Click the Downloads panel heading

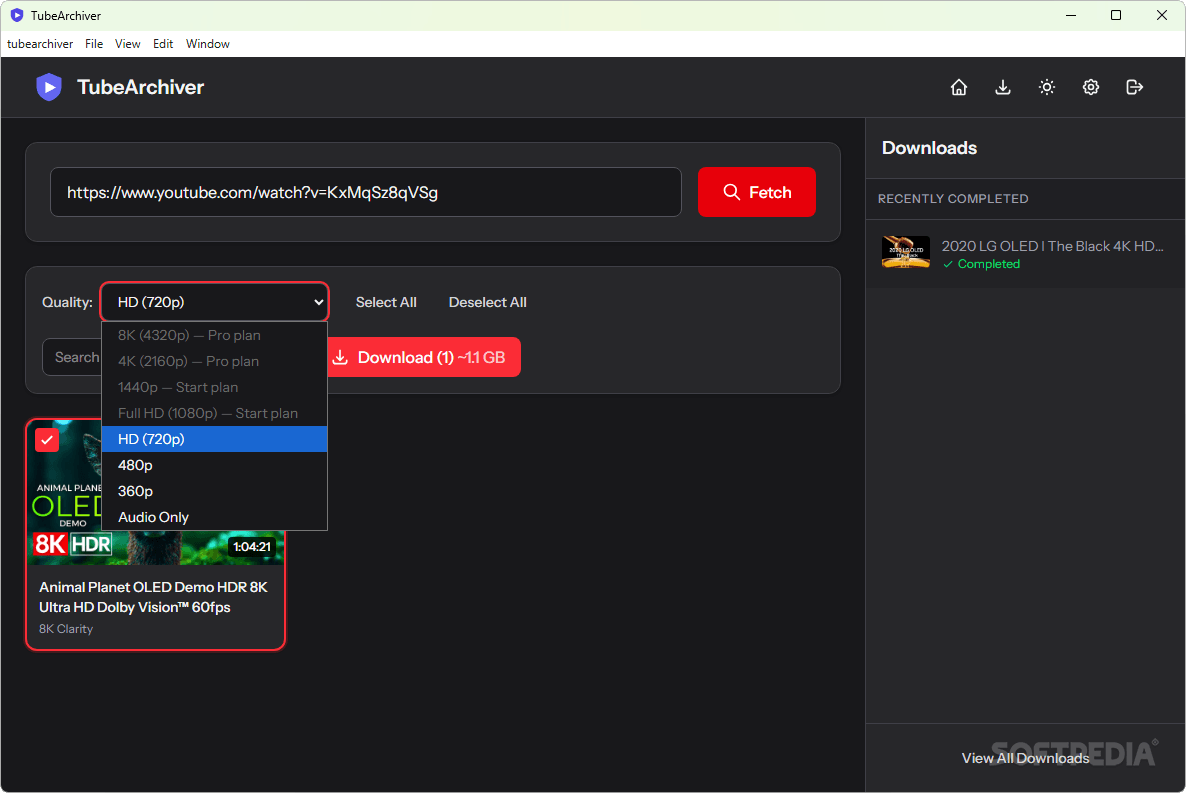929,148
